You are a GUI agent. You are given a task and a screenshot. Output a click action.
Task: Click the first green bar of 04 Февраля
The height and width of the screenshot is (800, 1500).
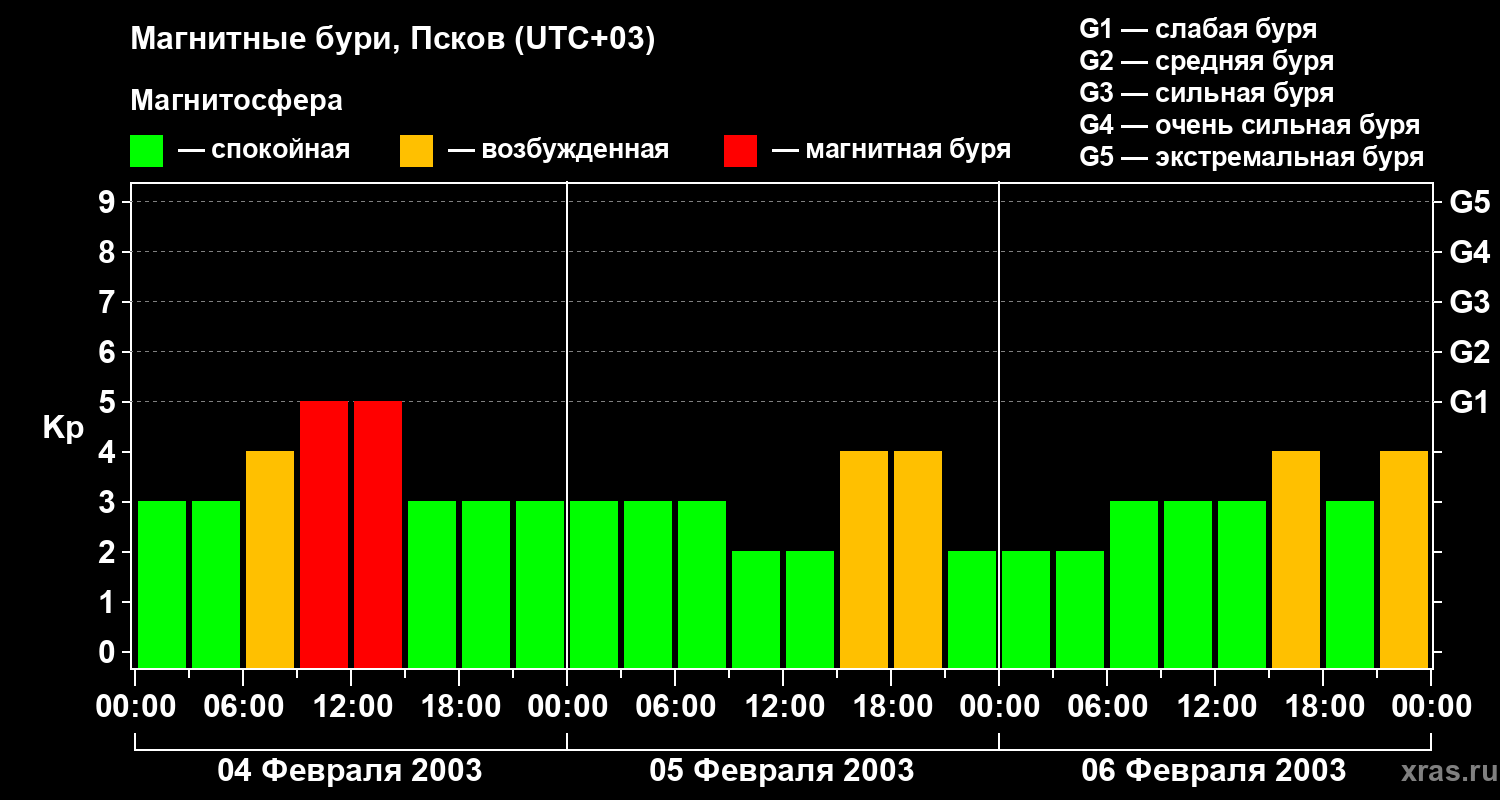point(162,584)
